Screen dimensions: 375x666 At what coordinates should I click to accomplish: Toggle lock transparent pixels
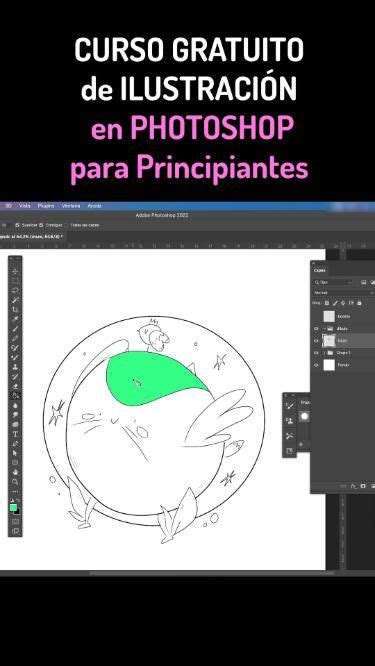(327, 303)
